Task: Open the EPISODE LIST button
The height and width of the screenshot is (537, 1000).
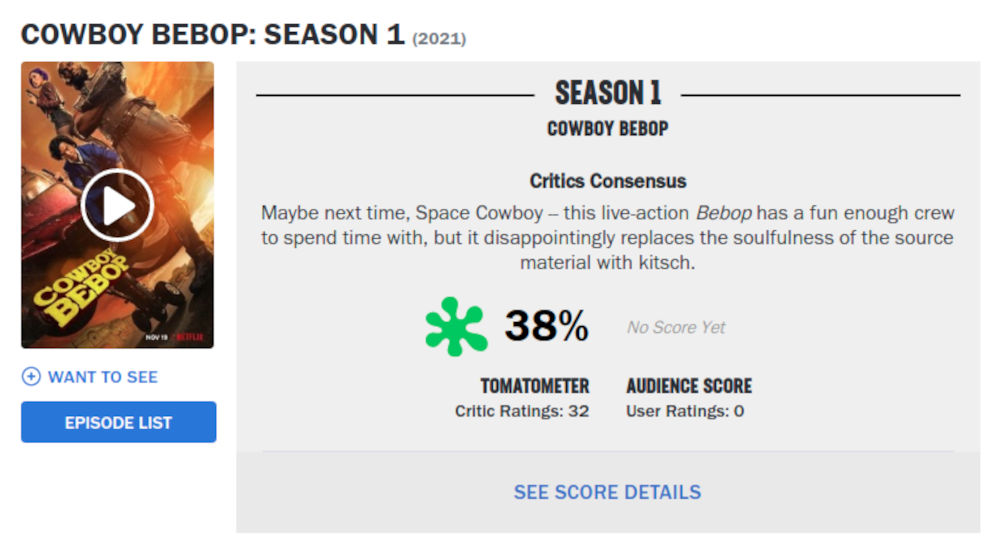Action: pos(118,422)
